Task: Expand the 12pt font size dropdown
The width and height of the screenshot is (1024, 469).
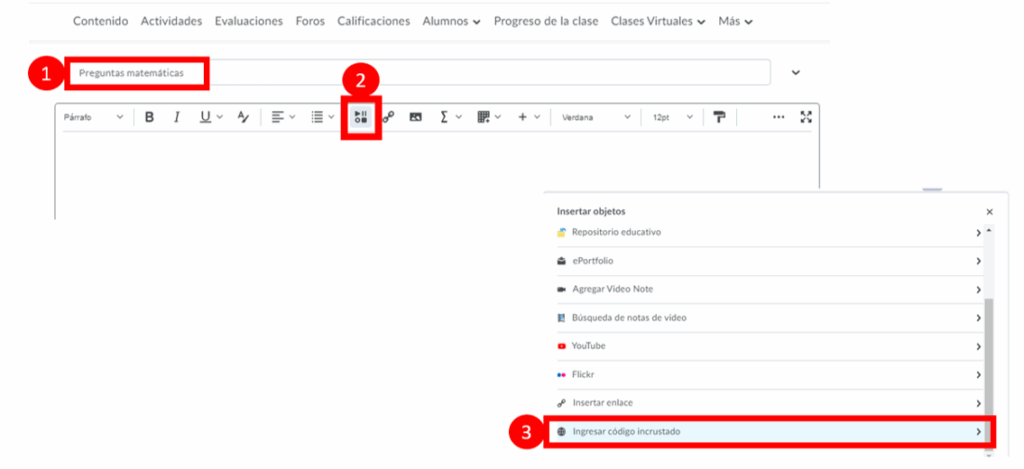Action: (671, 117)
